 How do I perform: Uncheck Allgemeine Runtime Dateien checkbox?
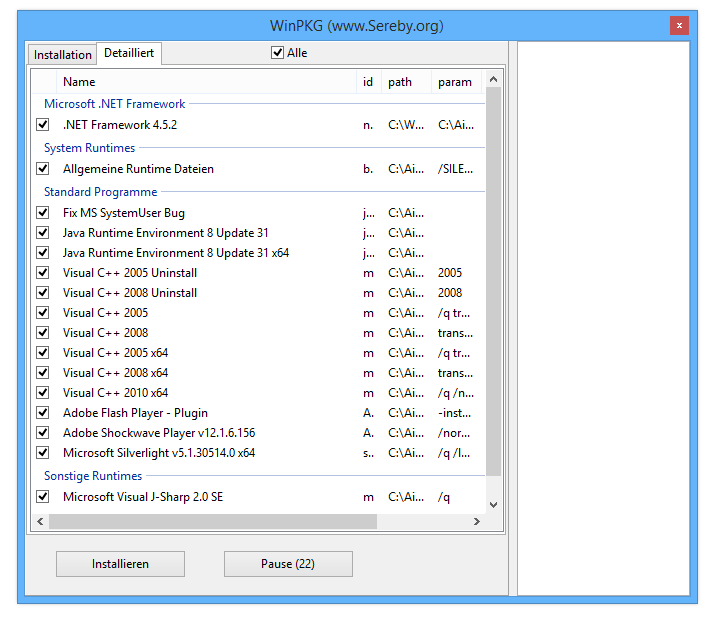[x=43, y=169]
